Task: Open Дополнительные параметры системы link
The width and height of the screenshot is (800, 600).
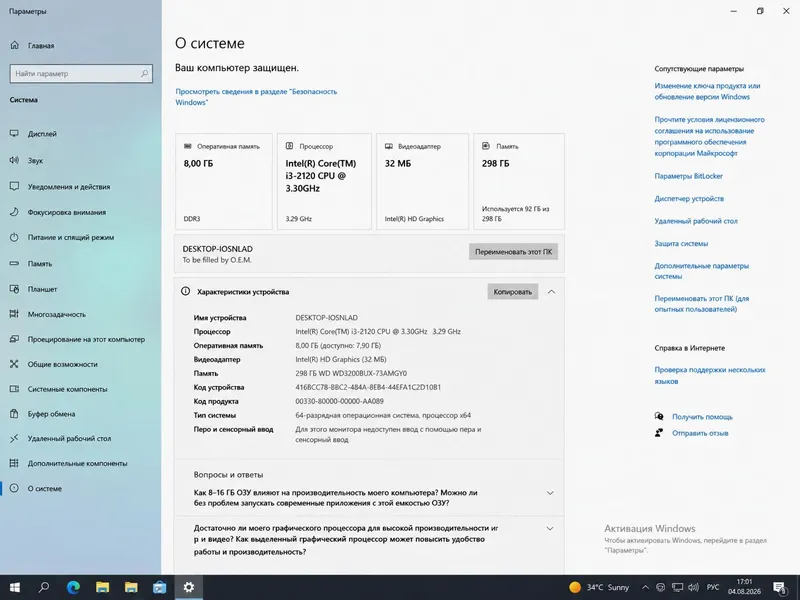Action: coord(702,271)
